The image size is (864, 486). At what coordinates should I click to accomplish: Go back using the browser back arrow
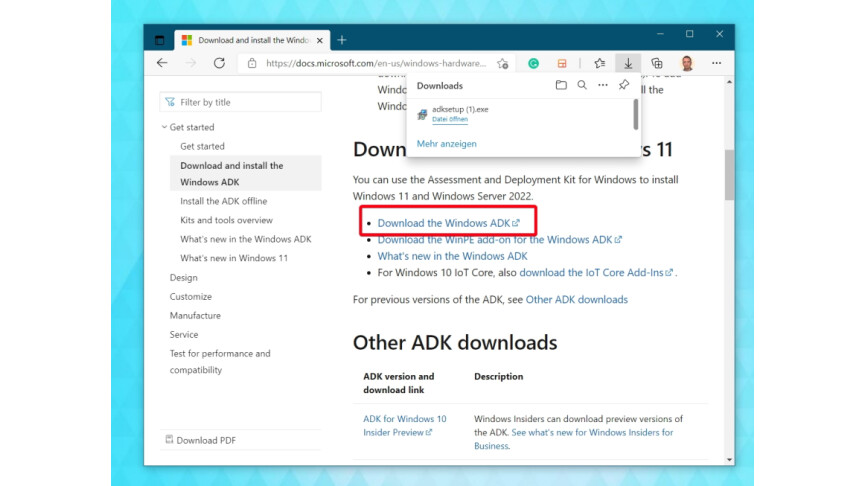(162, 63)
